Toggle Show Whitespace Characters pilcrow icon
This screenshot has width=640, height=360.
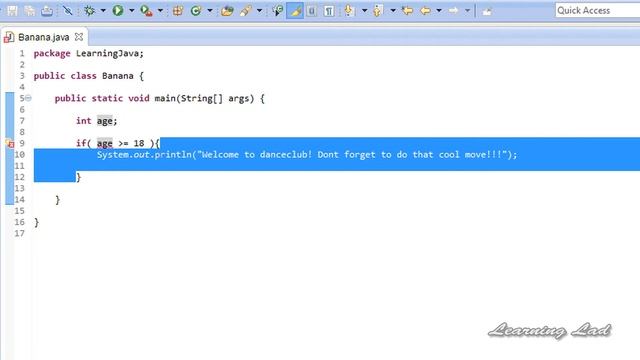(329, 11)
